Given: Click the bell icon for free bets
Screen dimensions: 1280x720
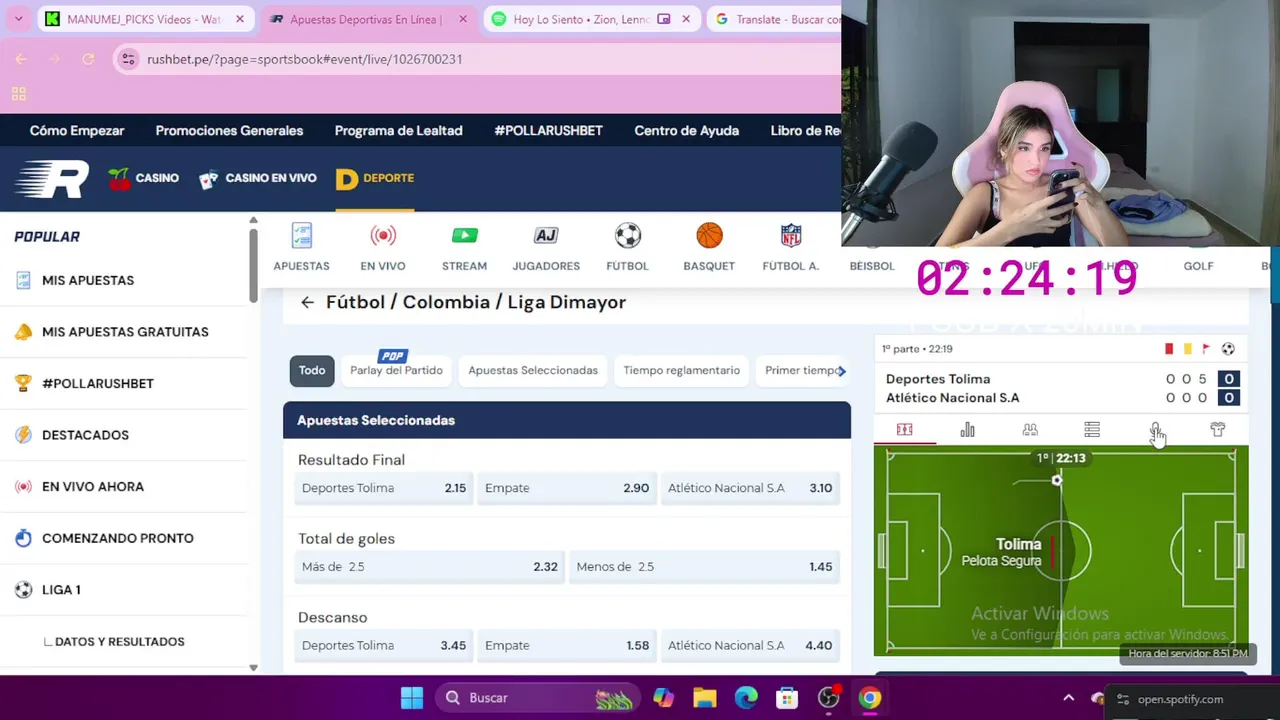Looking at the screenshot, I should point(23,332).
